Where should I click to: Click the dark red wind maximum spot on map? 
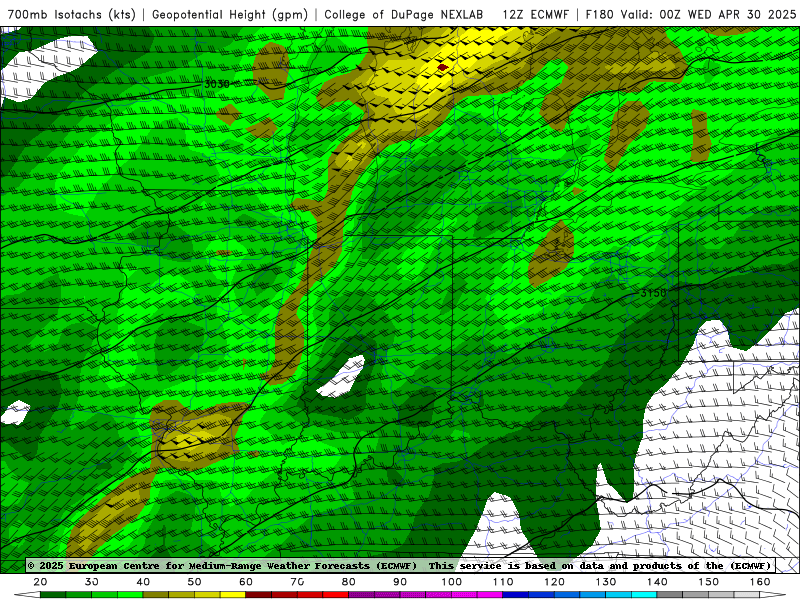tap(442, 67)
